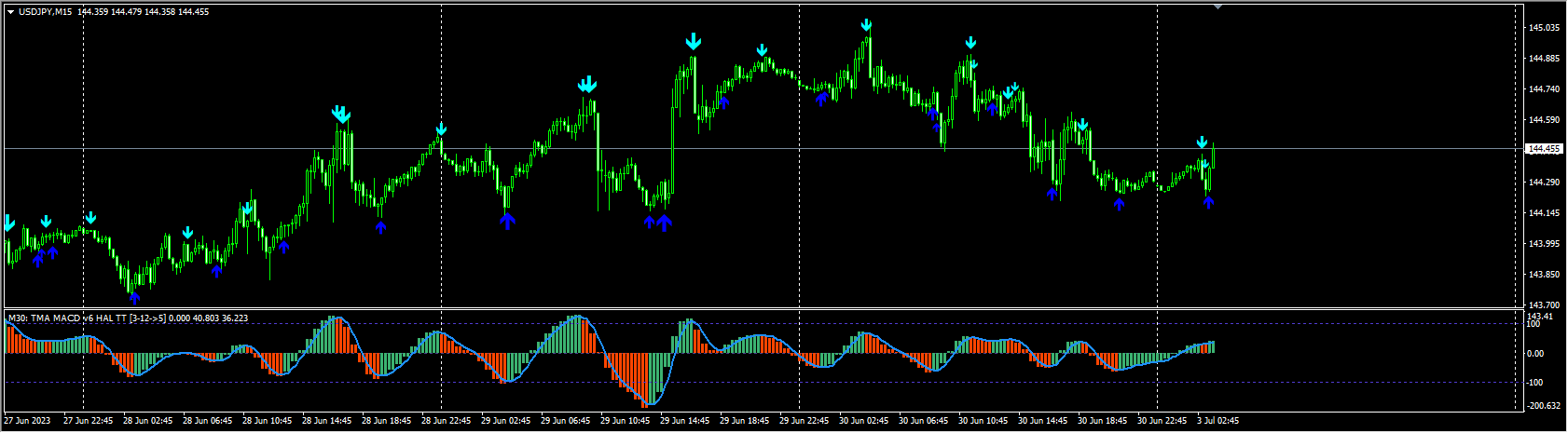
Task: Click the 30 Jun 02:45 time label
Action: tap(864, 421)
